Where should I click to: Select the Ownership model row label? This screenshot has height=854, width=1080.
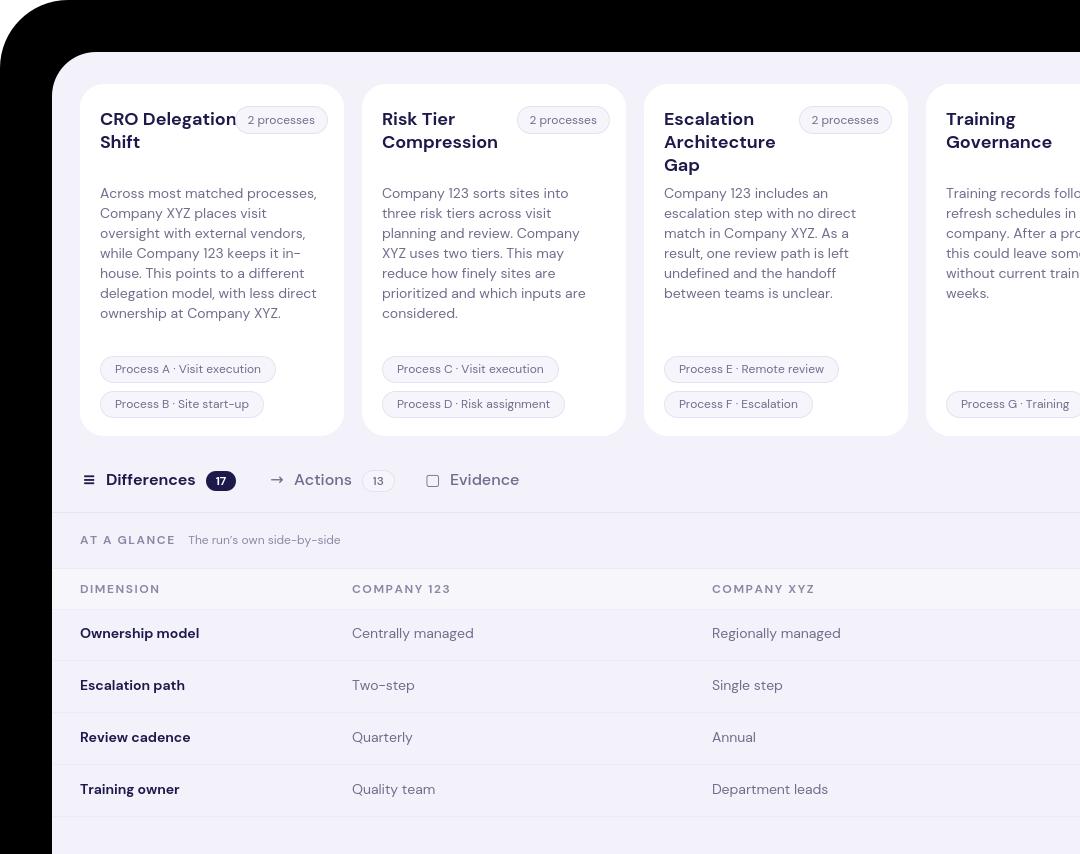(x=140, y=634)
